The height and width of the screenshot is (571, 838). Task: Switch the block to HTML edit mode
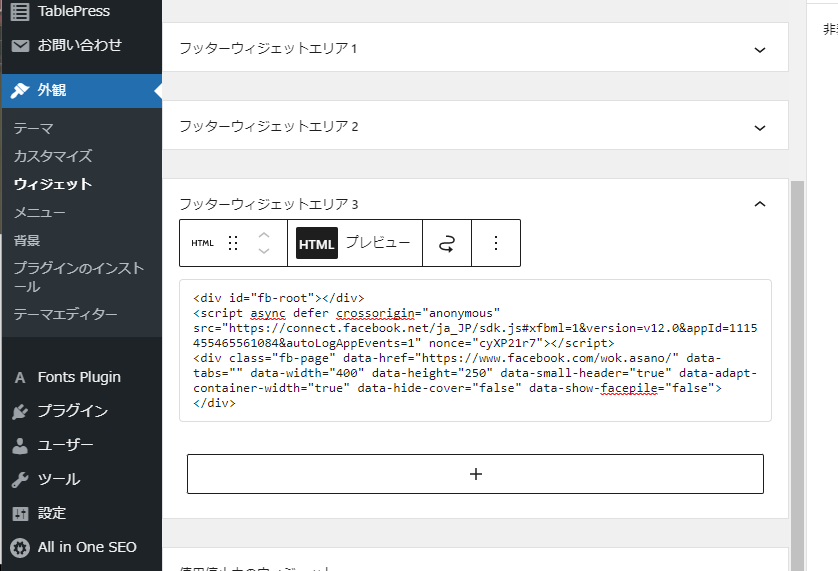pyautogui.click(x=317, y=243)
